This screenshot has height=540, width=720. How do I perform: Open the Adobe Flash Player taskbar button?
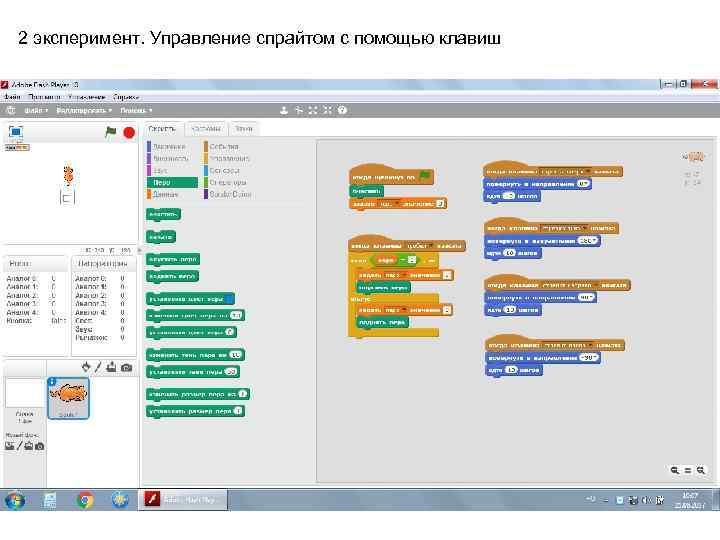[x=183, y=500]
